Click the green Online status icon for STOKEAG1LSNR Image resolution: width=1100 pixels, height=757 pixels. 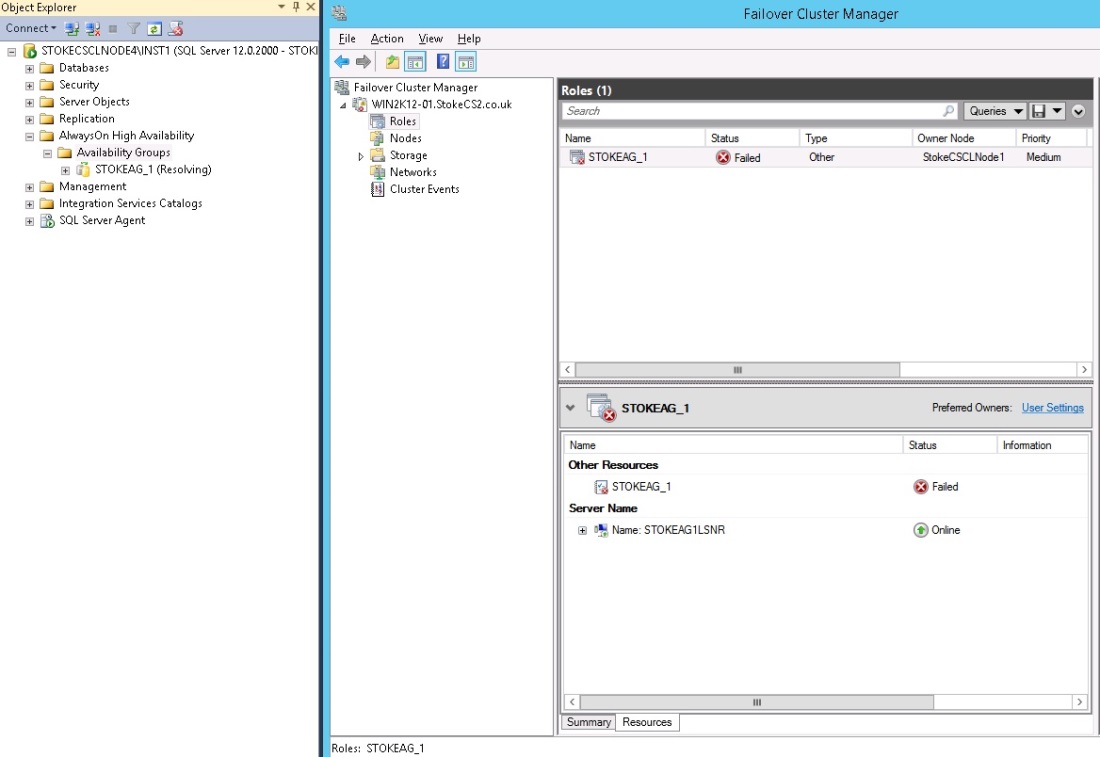(x=920, y=530)
